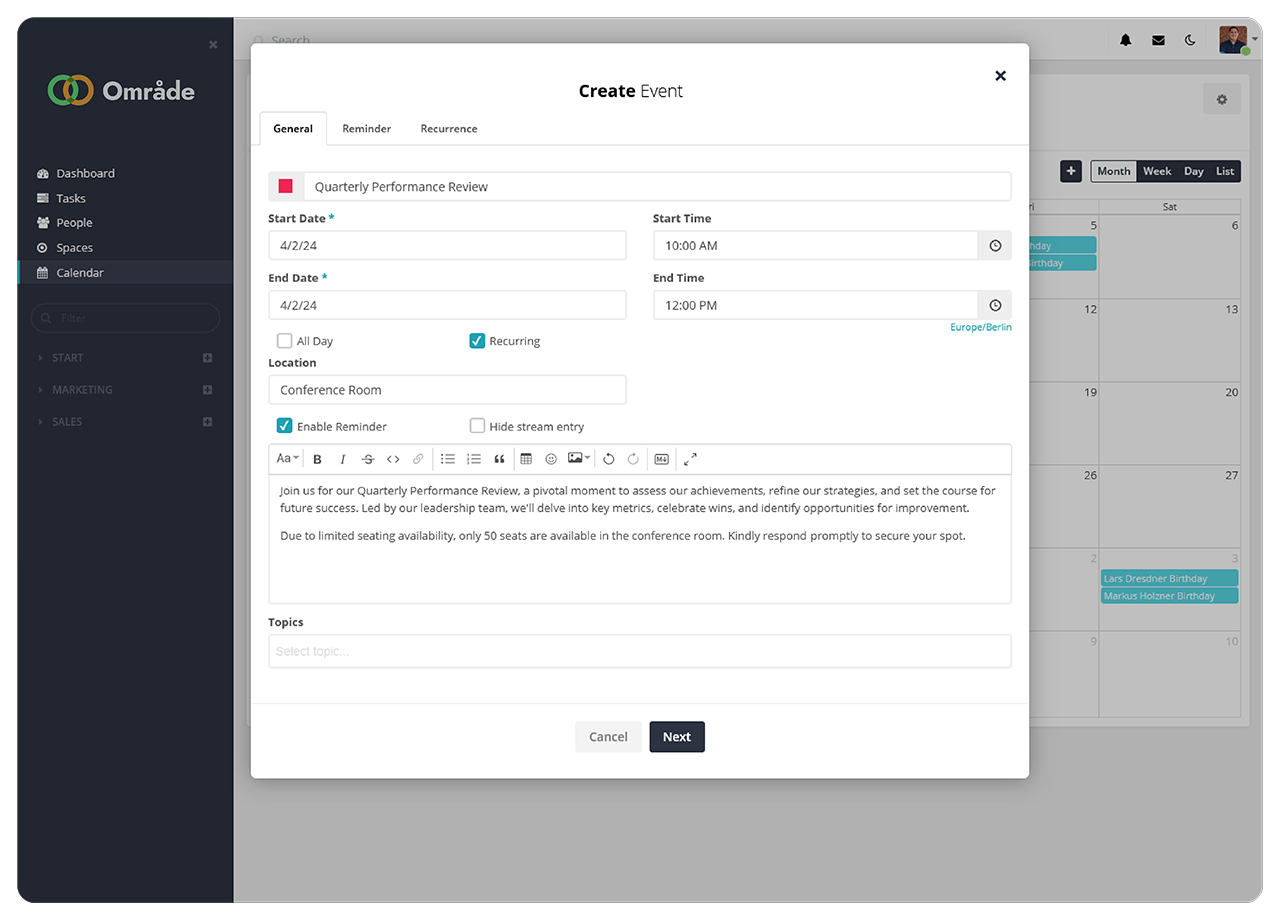Image resolution: width=1280 pixels, height=920 pixels.
Task: Click the undo arrow in the editor
Action: point(608,459)
